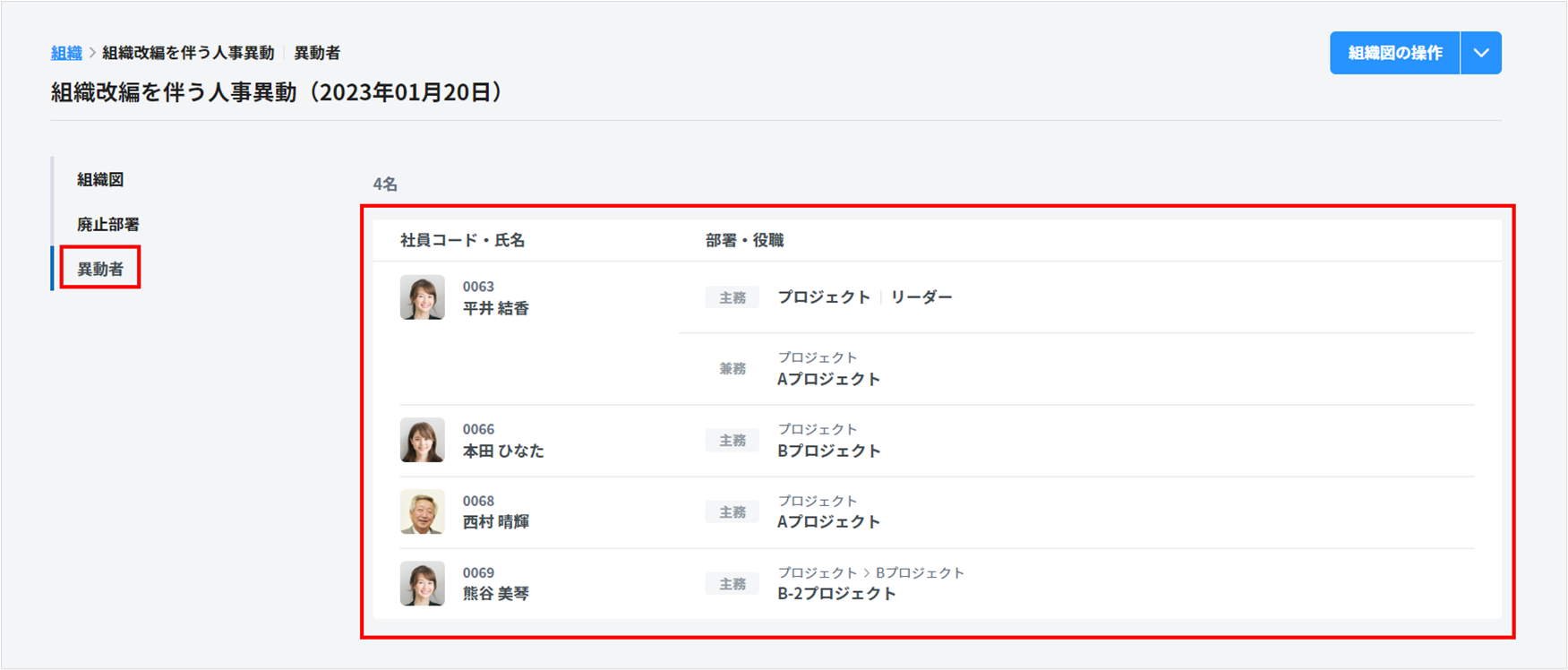Open the 廃止部署 sidebar tab
This screenshot has width=1568, height=670.
(x=107, y=224)
